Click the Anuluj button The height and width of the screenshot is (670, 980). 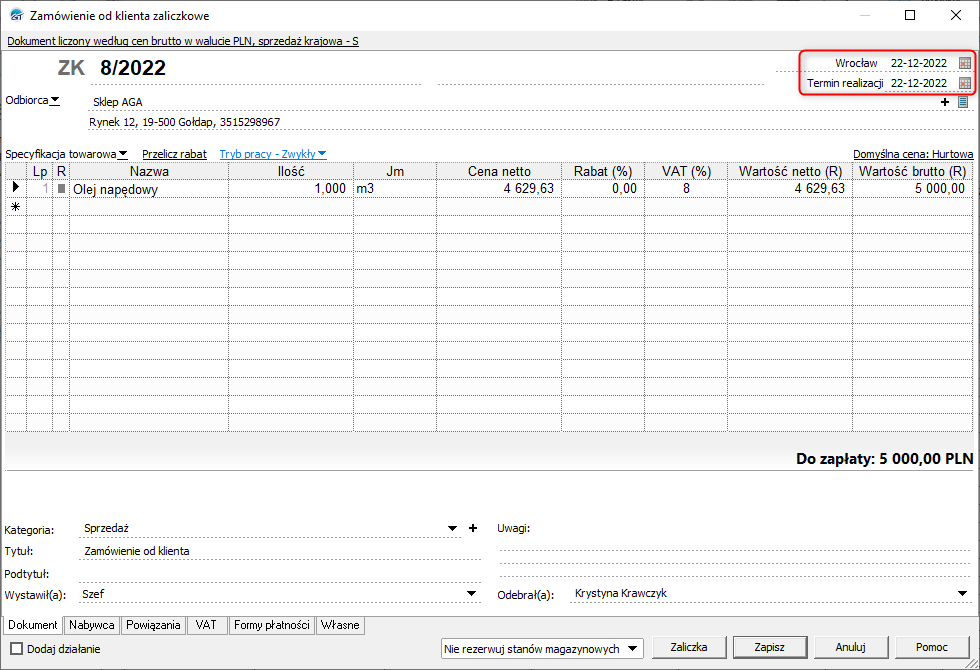coord(851,648)
